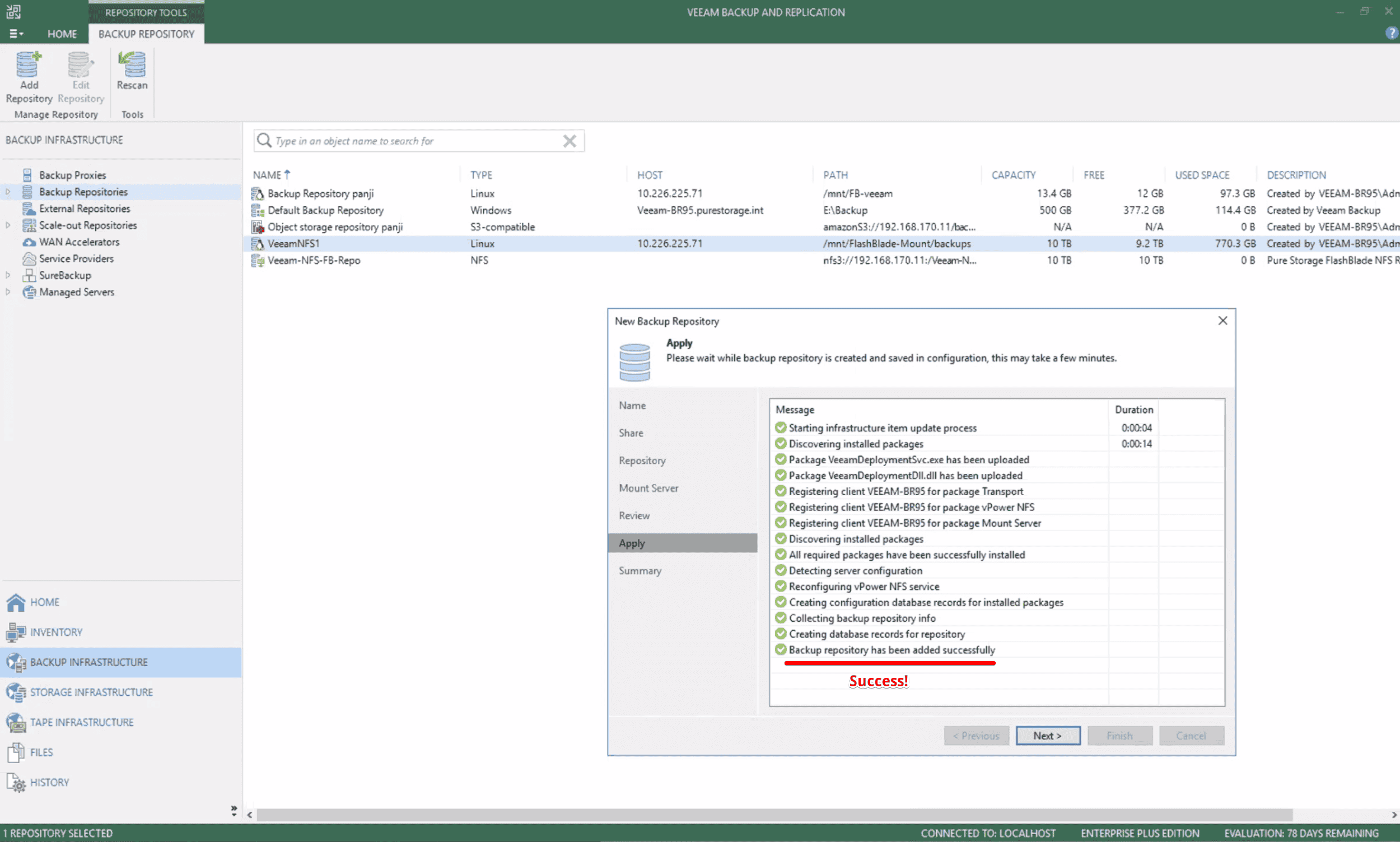Select Object storage repository panji row icon

pos(258,227)
